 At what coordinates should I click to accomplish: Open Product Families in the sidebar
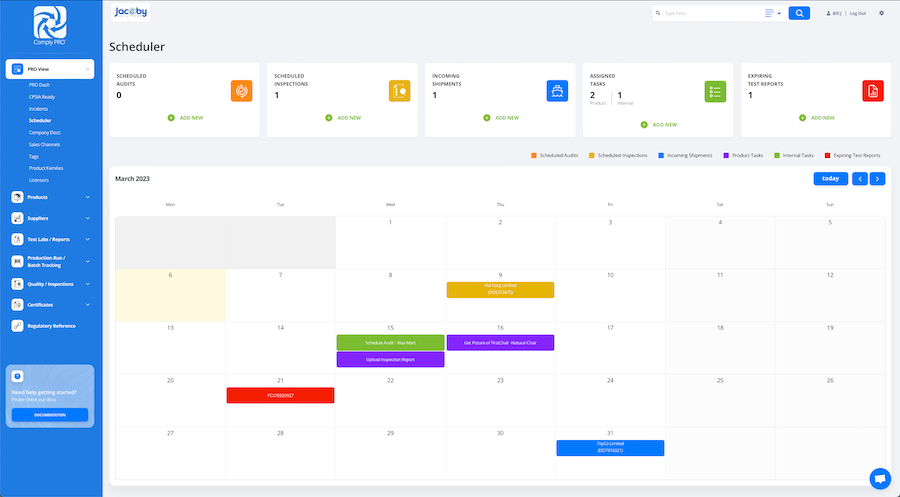coord(46,168)
